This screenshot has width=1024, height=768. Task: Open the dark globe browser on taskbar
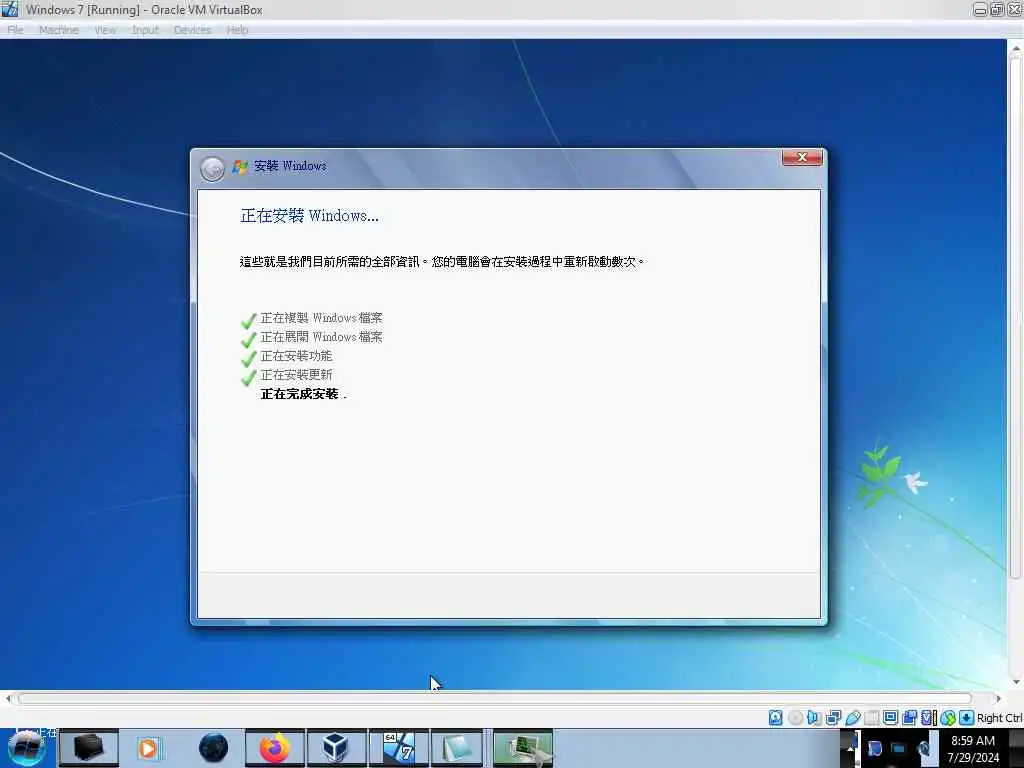213,748
